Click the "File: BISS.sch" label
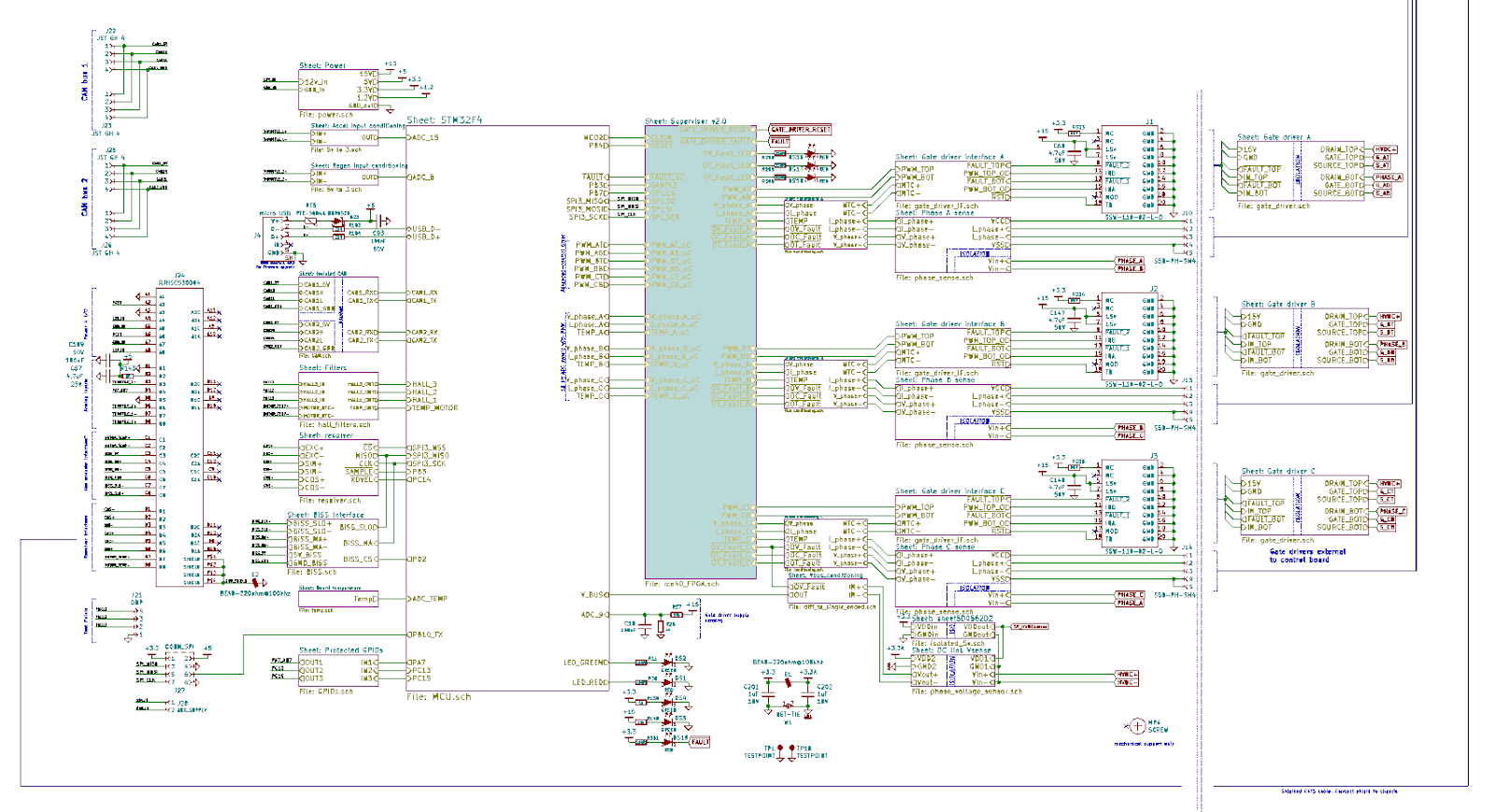The image size is (1495, 812). tap(311, 572)
